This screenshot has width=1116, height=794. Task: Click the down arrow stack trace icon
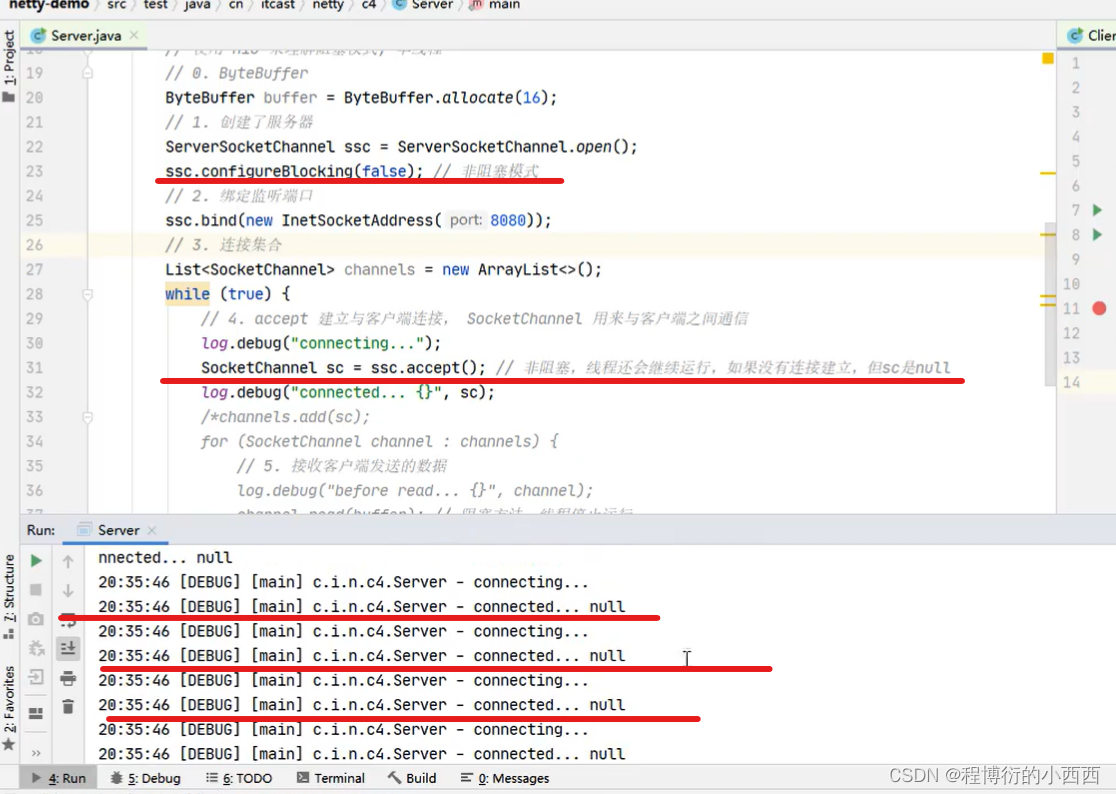point(68,591)
